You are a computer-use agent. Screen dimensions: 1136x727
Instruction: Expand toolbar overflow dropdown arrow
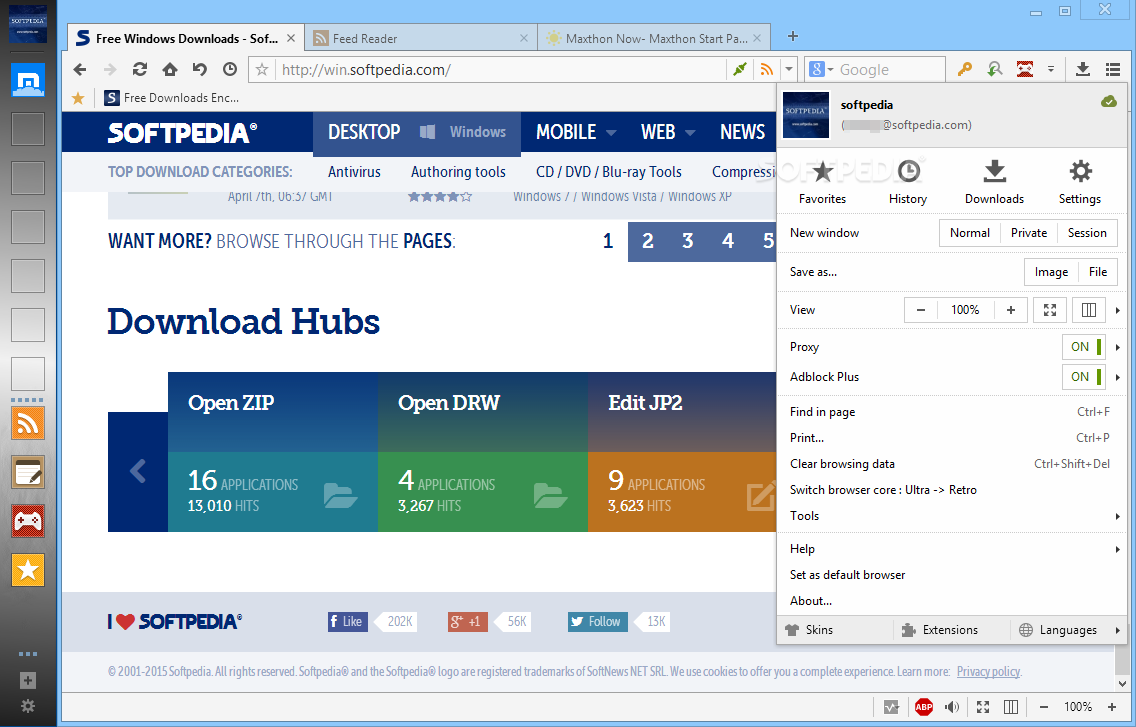(x=1051, y=70)
